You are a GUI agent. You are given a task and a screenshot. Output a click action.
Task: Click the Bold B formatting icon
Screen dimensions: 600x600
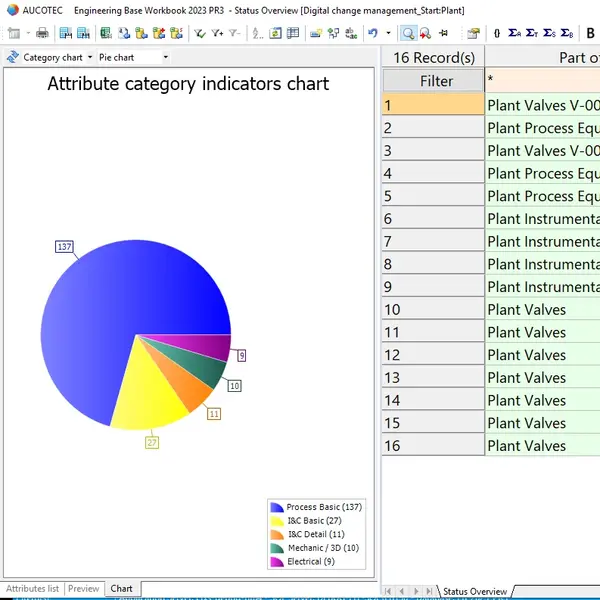tap(590, 33)
